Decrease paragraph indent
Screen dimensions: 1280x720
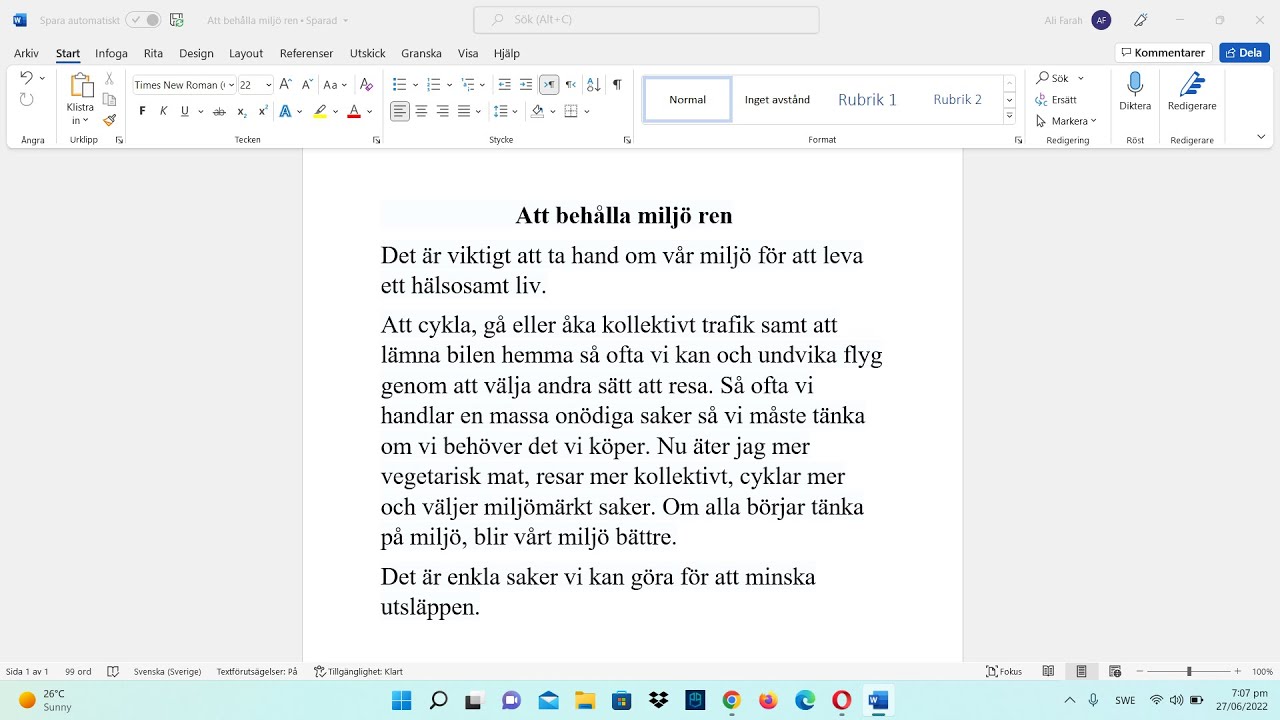[504, 85]
